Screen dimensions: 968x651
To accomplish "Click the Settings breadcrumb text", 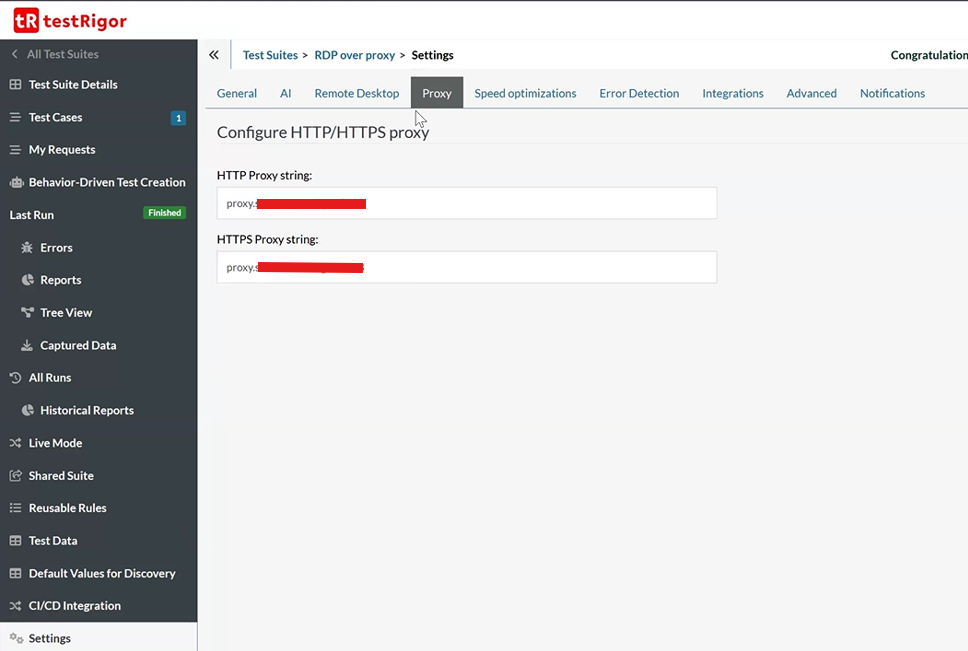I will tap(432, 55).
